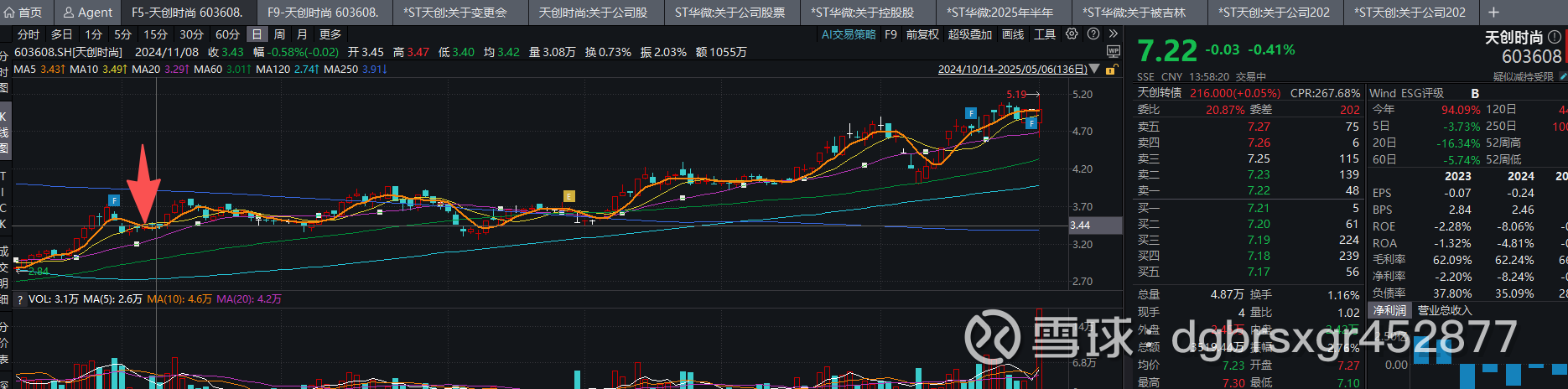The width and height of the screenshot is (1568, 389).
Task: Select 60分 period
Action: pos(227,34)
